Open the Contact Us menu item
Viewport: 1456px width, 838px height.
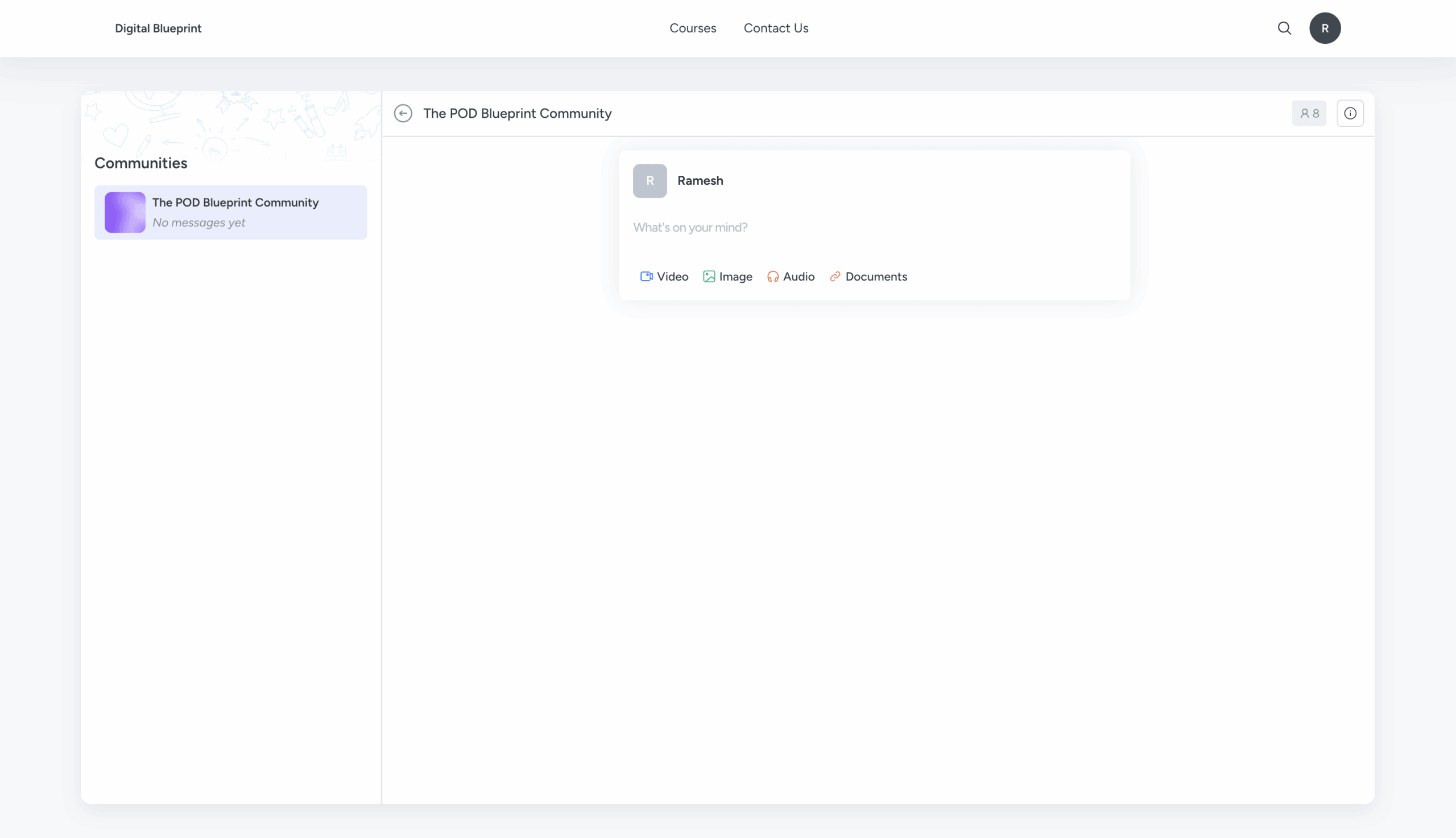pyautogui.click(x=775, y=28)
